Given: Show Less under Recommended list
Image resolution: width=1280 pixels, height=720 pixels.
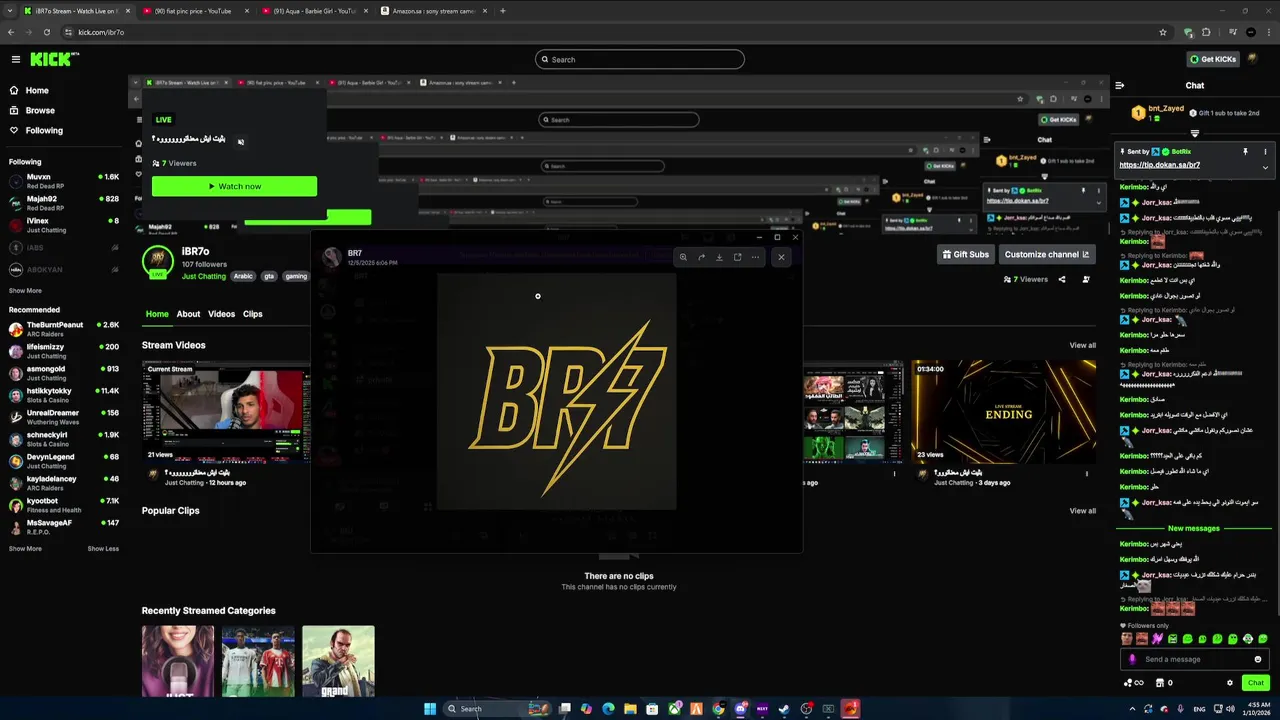Looking at the screenshot, I should [x=103, y=549].
